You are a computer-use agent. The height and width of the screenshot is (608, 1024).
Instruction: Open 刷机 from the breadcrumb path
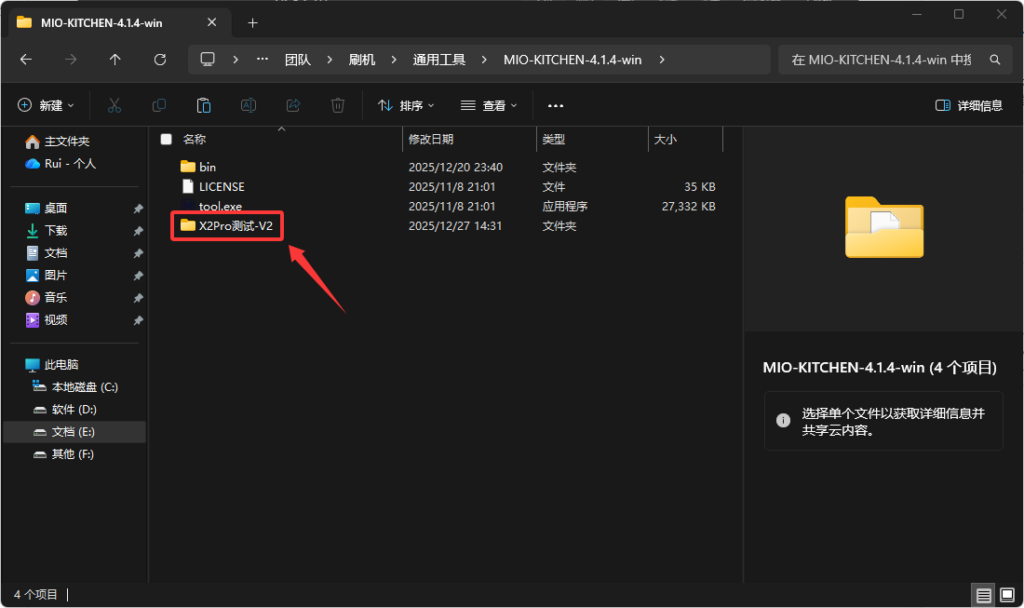363,60
